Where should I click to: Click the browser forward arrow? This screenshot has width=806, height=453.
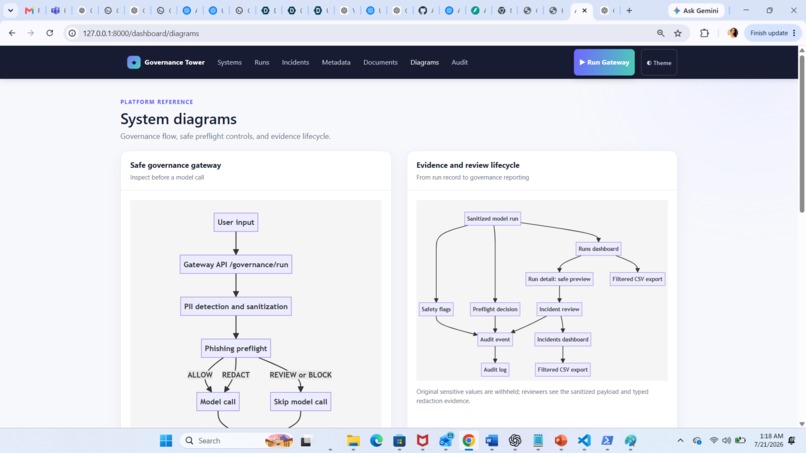point(31,33)
